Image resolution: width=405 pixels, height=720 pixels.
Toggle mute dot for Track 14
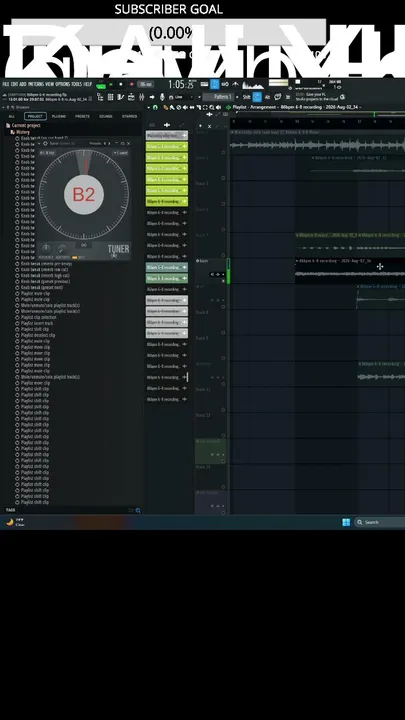pos(223,487)
